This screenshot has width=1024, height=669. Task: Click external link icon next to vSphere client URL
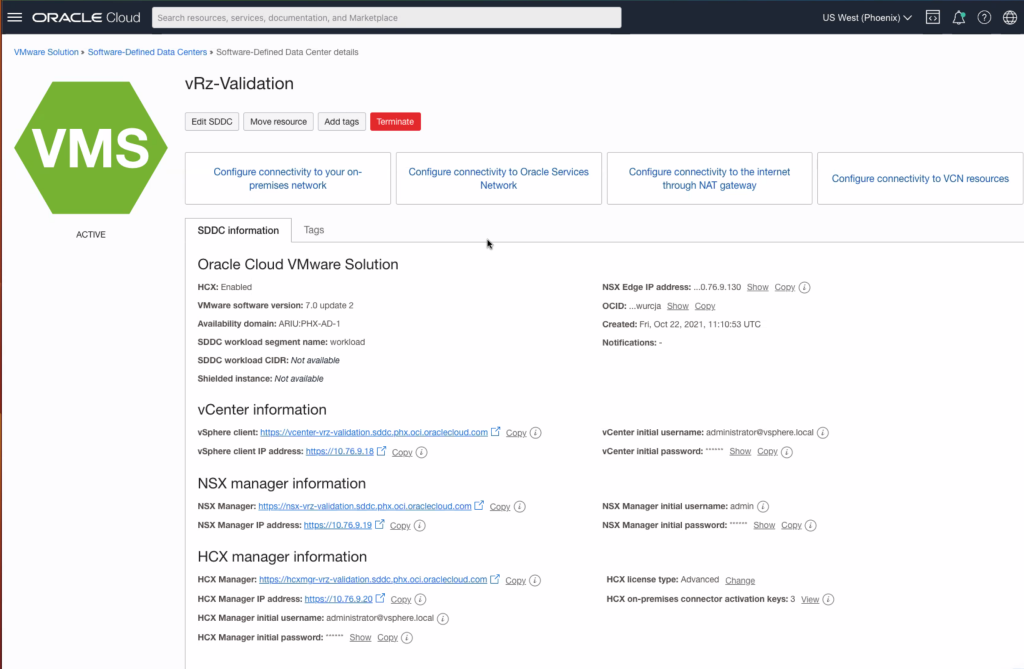point(496,433)
